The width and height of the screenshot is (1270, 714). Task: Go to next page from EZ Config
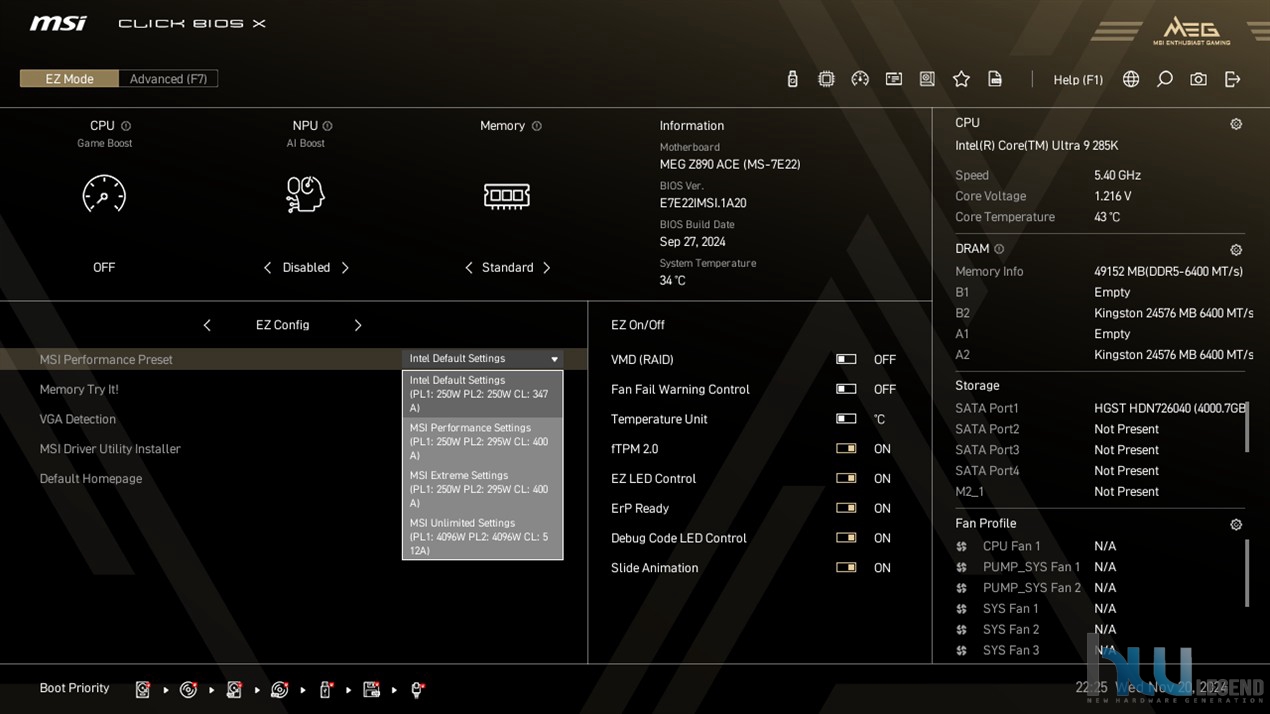tap(358, 325)
